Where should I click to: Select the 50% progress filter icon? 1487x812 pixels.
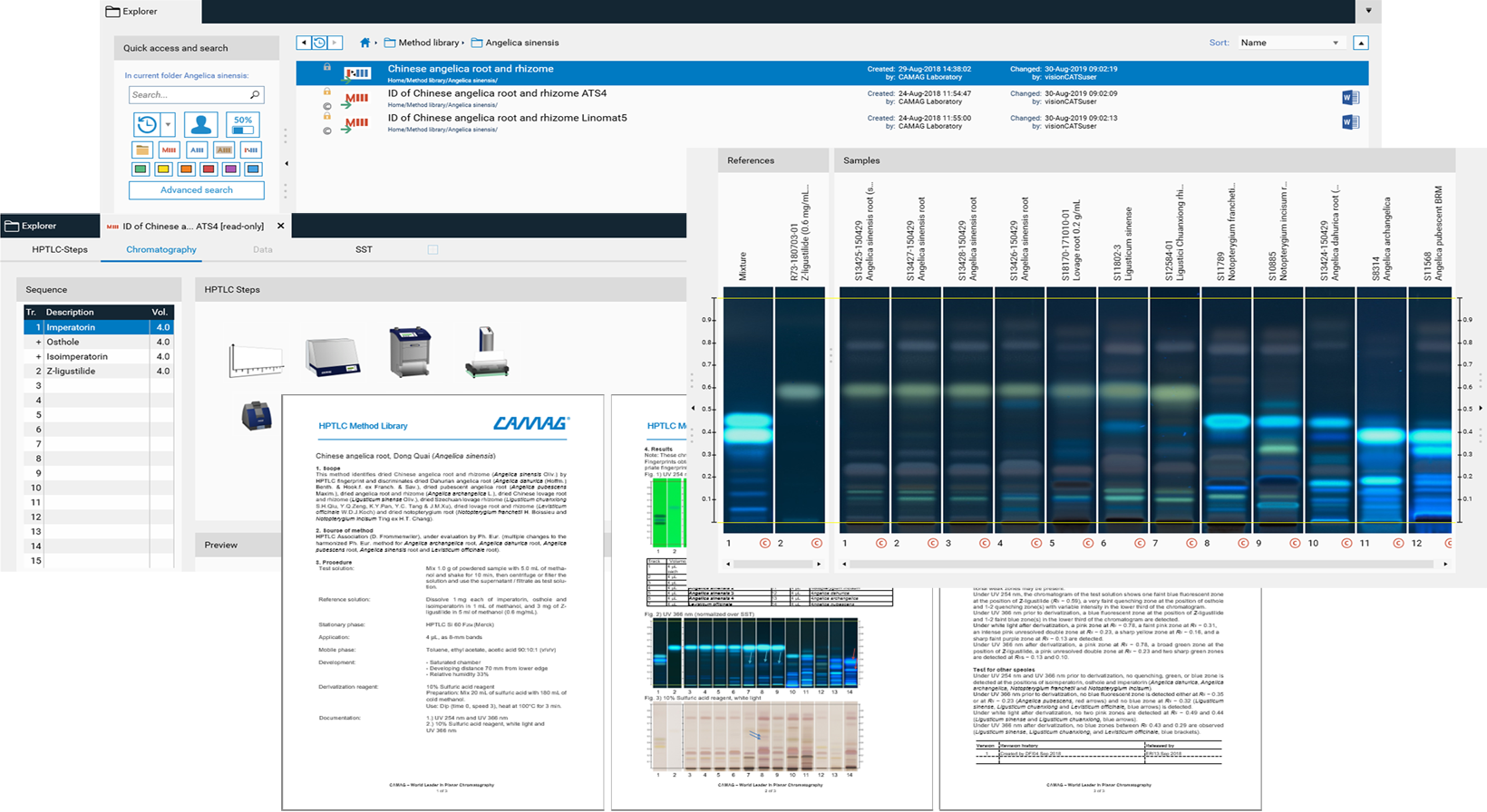click(x=243, y=124)
